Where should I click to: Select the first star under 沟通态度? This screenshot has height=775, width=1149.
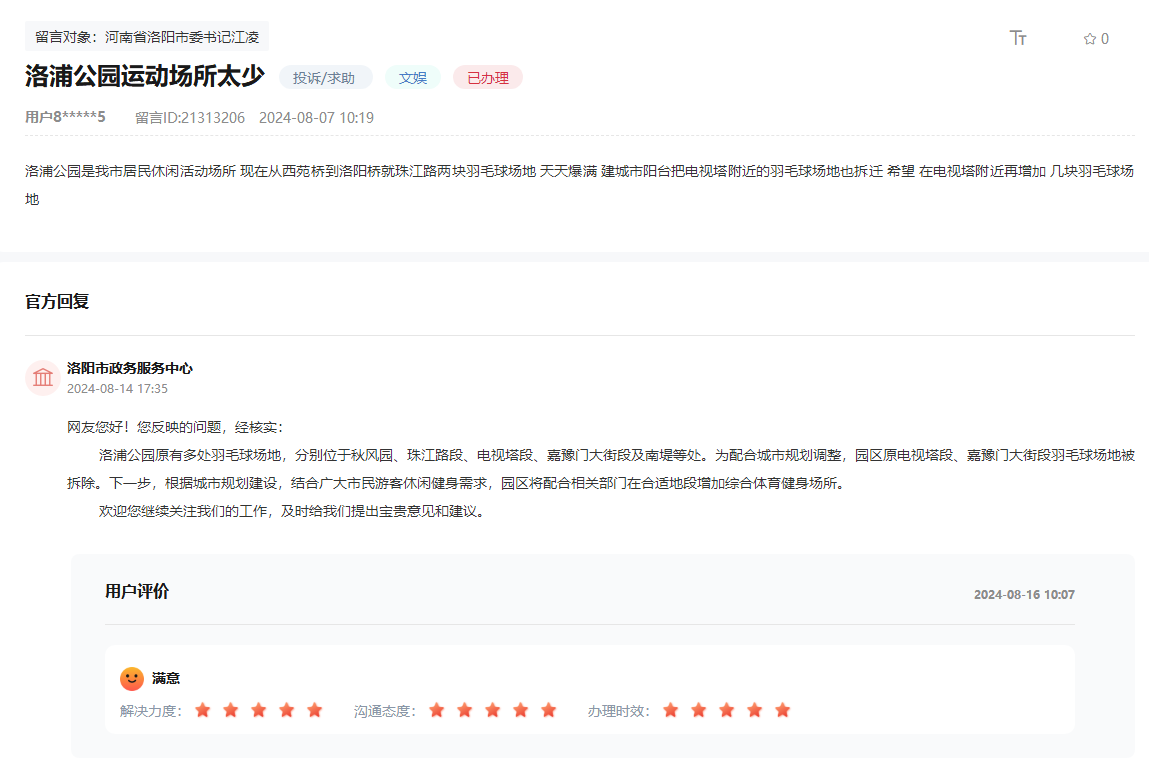[436, 710]
